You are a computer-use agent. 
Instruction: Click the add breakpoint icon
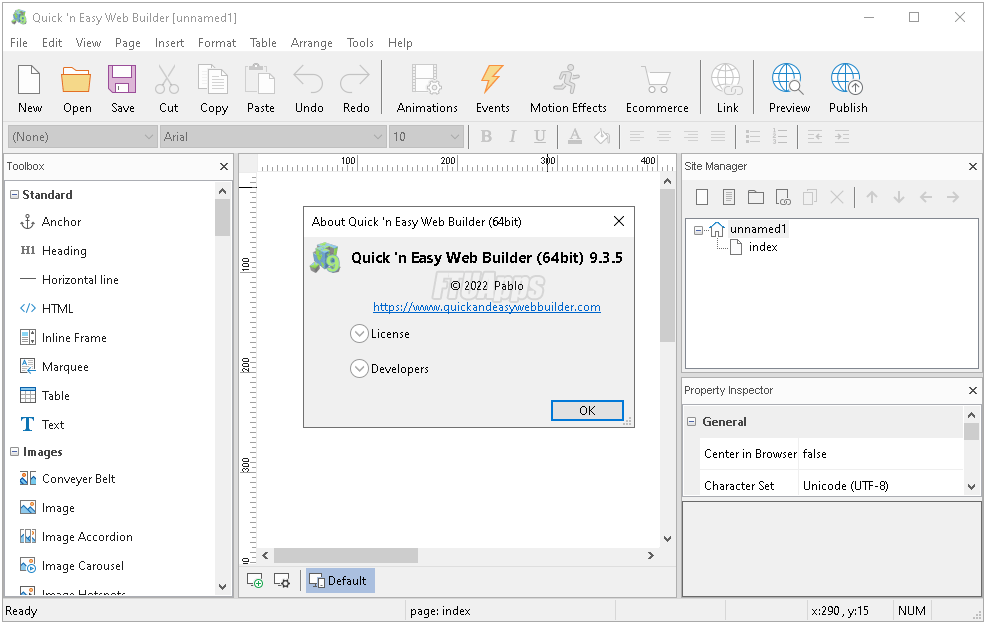click(x=255, y=580)
